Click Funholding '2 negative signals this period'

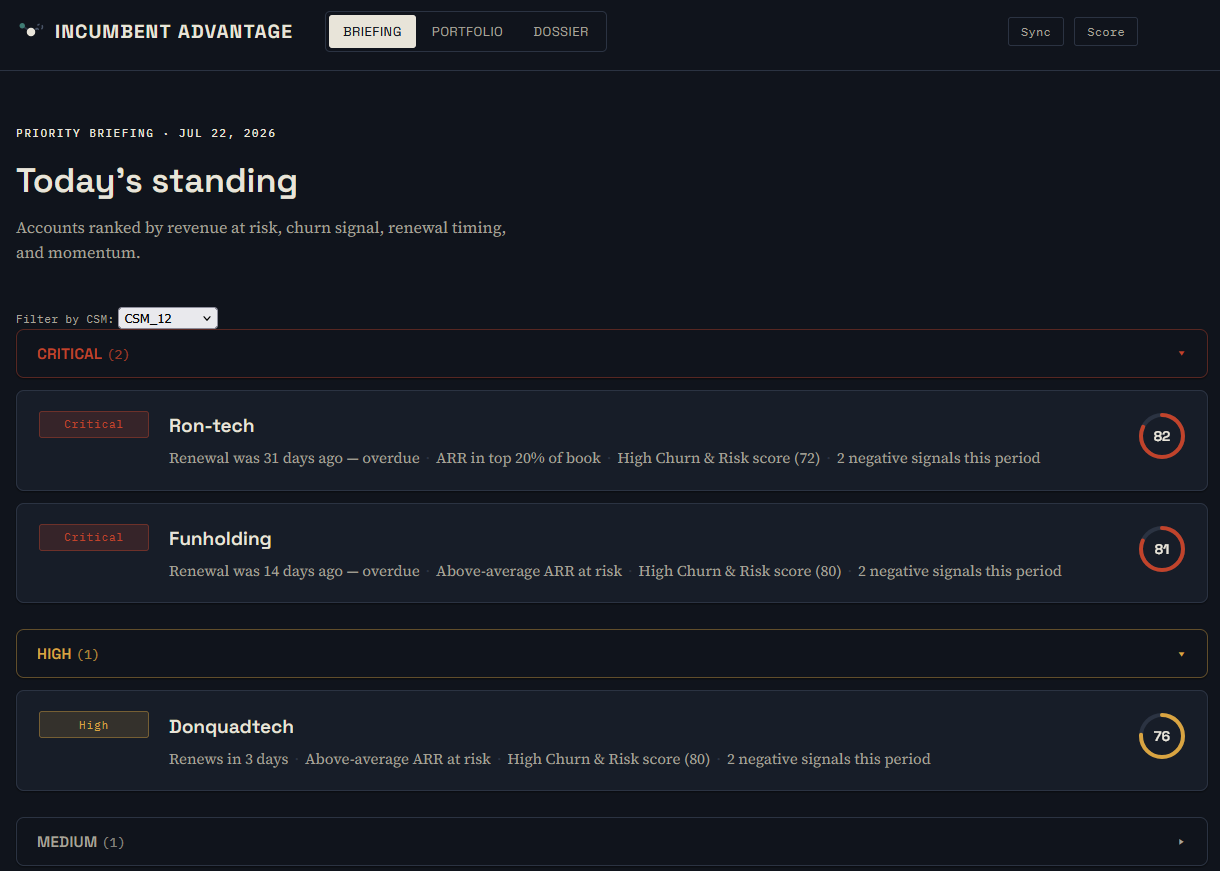pyautogui.click(x=960, y=571)
